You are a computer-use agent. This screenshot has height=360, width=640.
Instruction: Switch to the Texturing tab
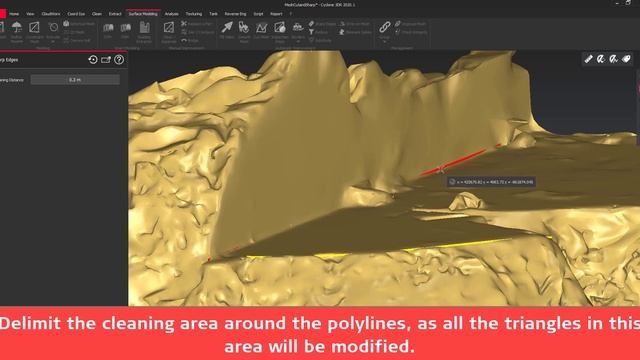click(x=194, y=14)
